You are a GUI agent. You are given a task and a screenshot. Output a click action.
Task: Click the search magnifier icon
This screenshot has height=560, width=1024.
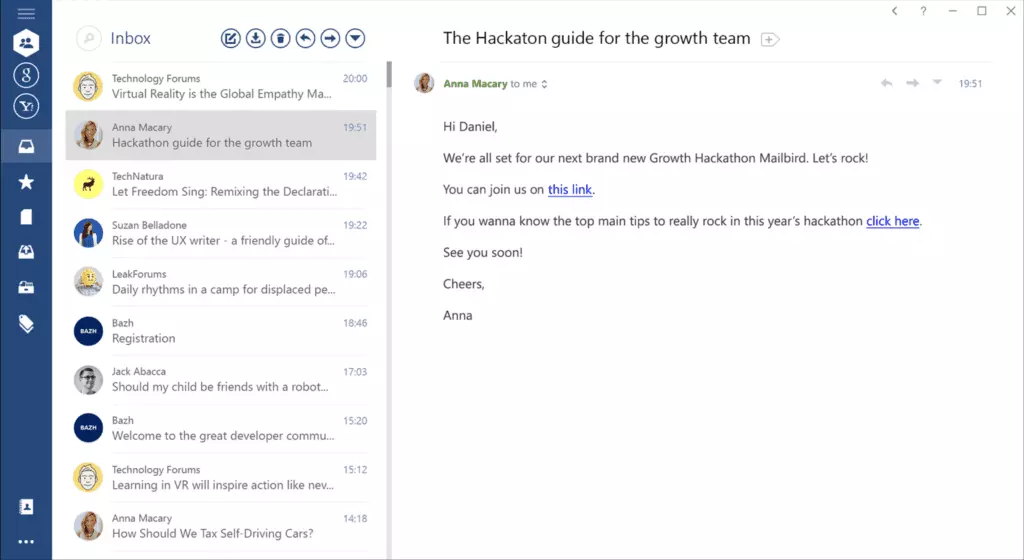[88, 39]
